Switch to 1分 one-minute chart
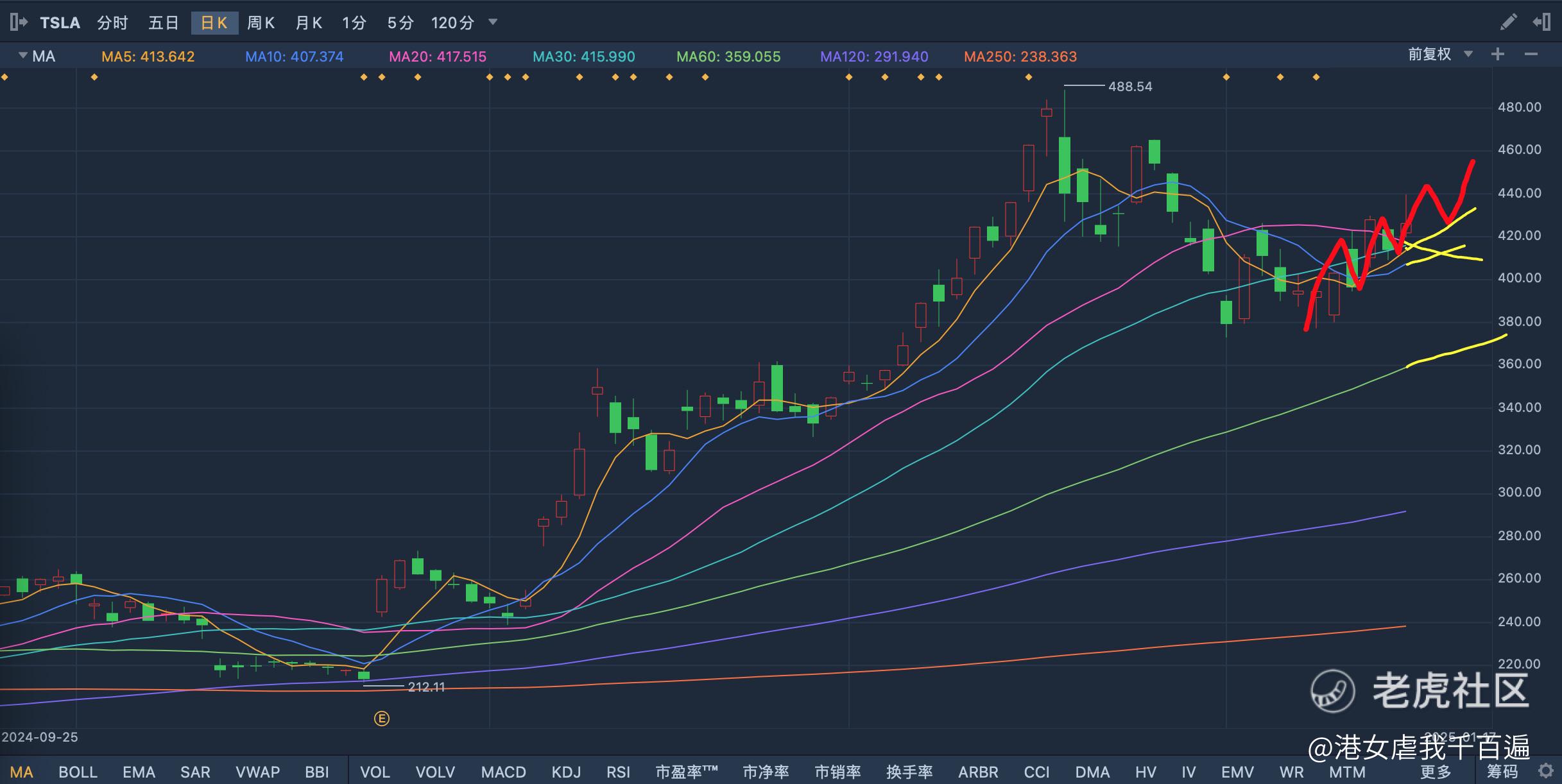 pos(354,23)
